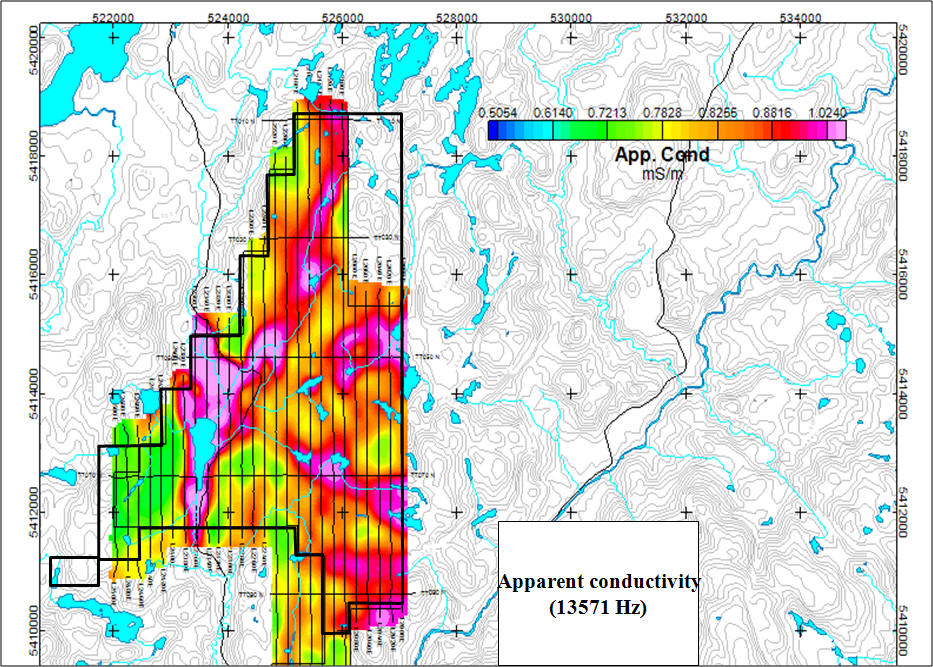Click the Apparent conductivity title text
Viewport: 933px width, 667px height.
click(599, 581)
